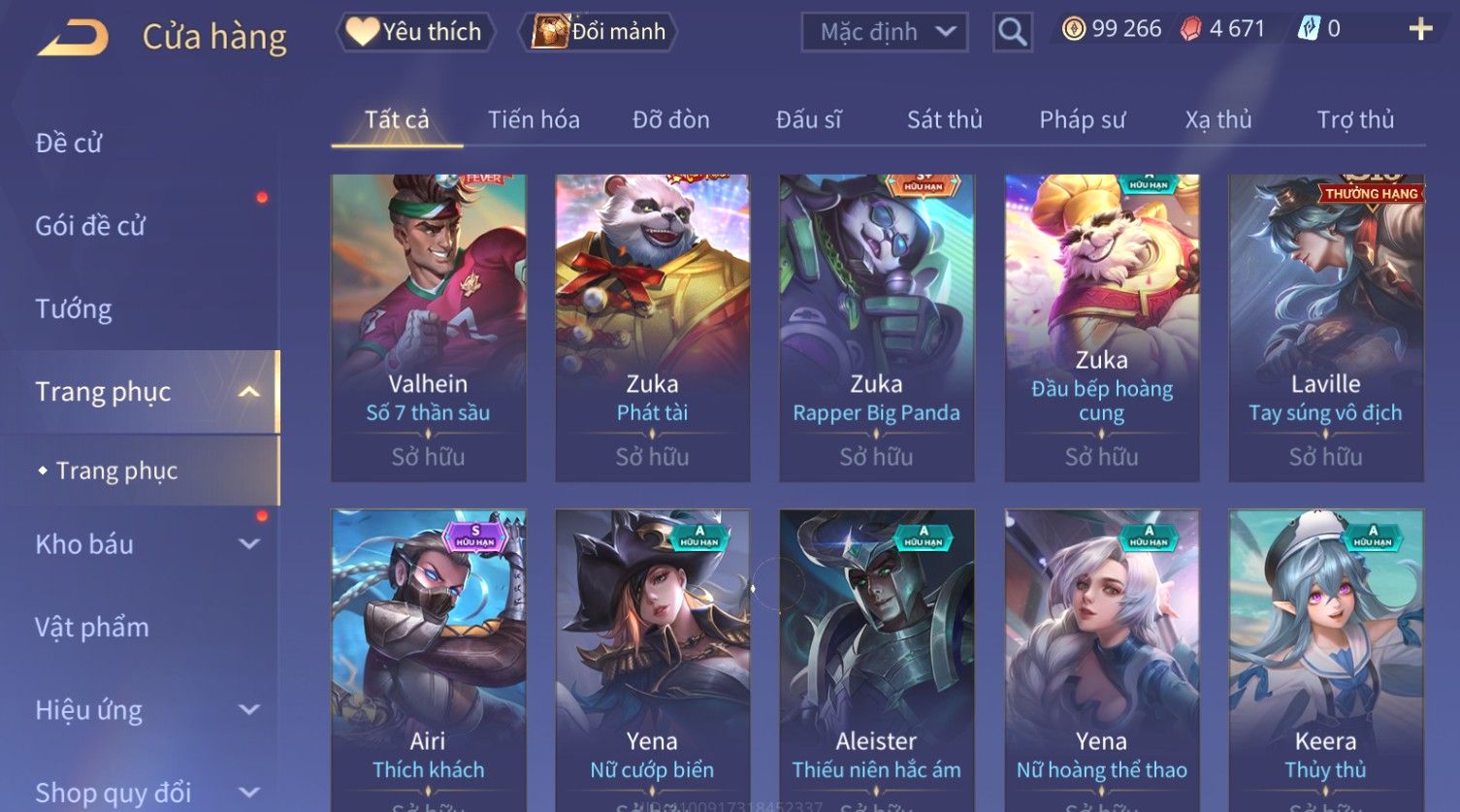The width and height of the screenshot is (1460, 812).
Task: Open the Mặc định sort dropdown
Action: coord(885,32)
